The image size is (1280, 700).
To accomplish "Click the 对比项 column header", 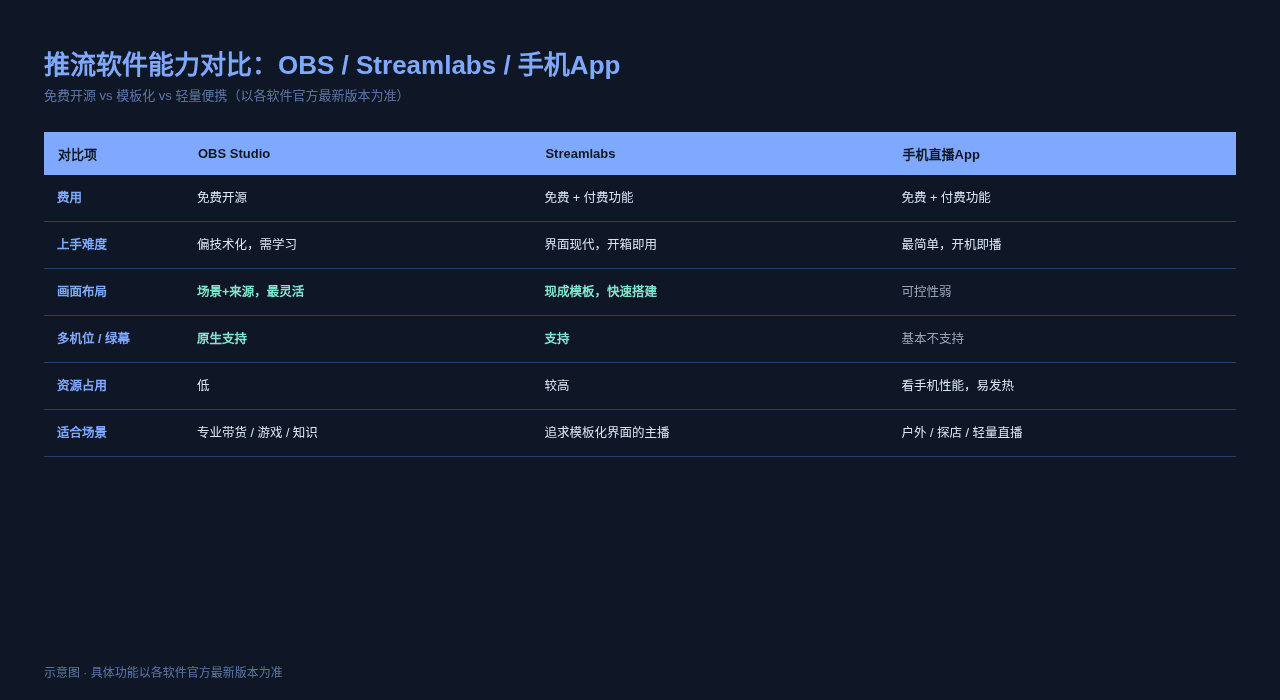I will coord(77,155).
